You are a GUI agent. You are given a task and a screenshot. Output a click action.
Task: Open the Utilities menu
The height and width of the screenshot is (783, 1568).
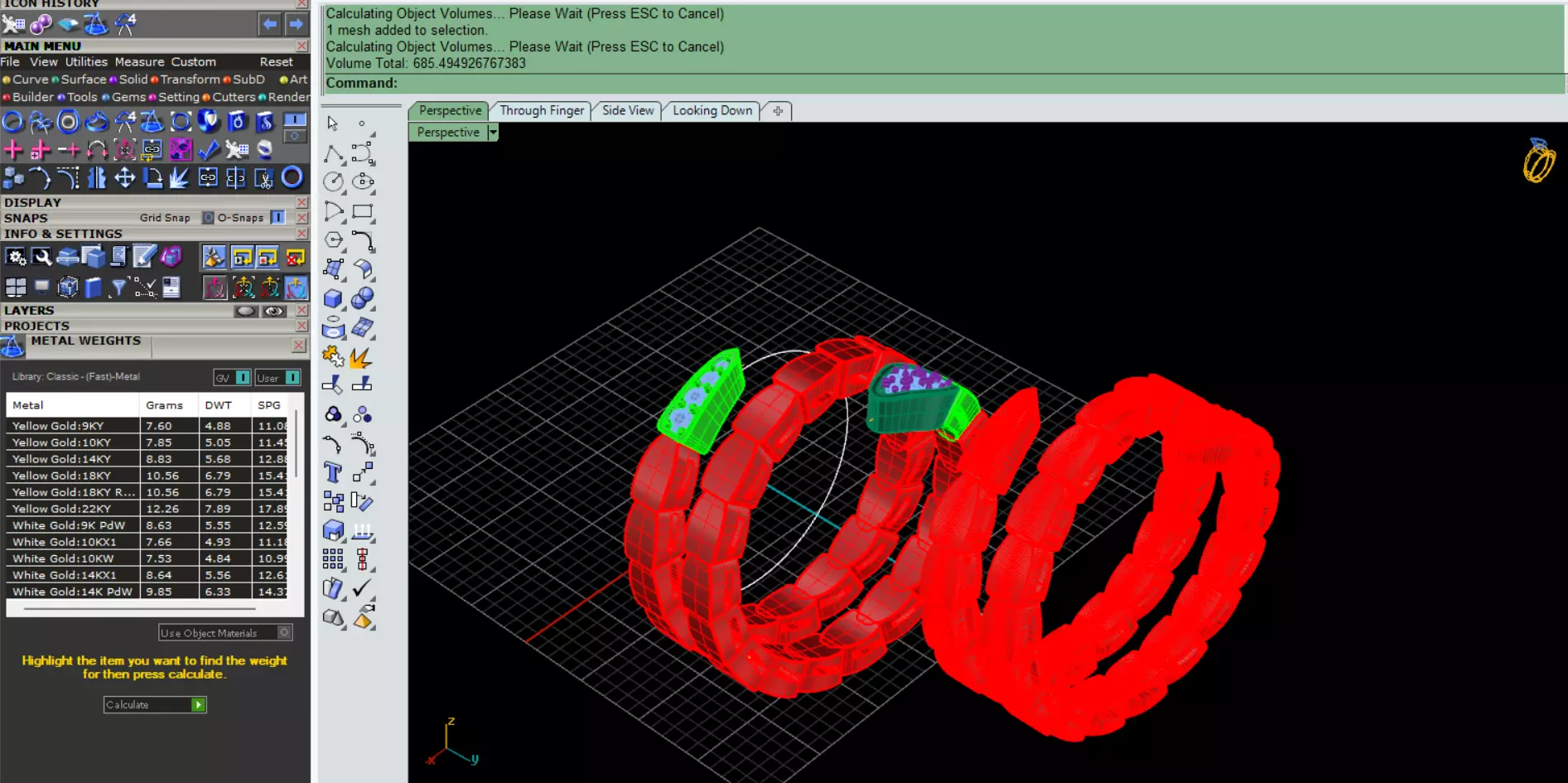click(86, 62)
